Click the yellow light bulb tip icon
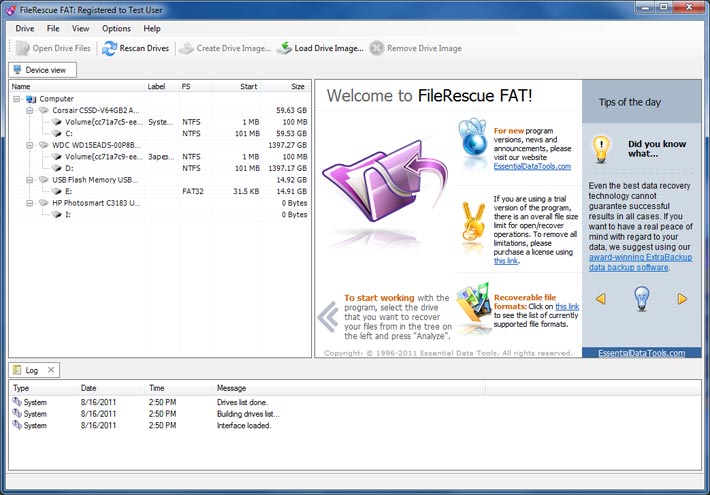This screenshot has width=710, height=495. point(601,149)
